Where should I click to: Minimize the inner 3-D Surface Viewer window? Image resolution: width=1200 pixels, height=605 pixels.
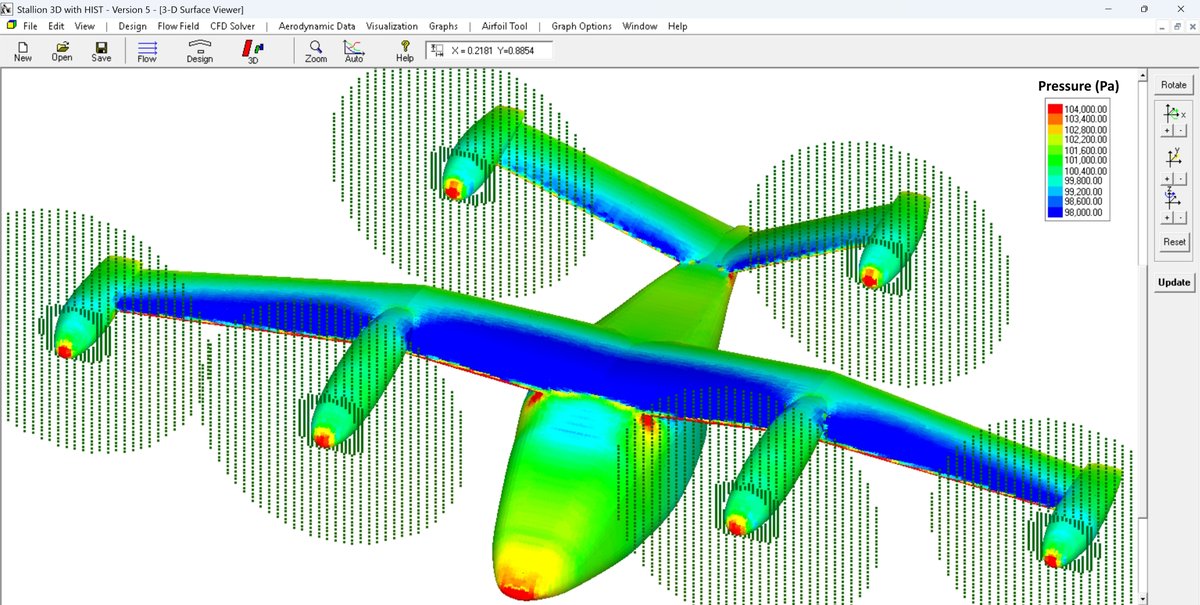1160,26
